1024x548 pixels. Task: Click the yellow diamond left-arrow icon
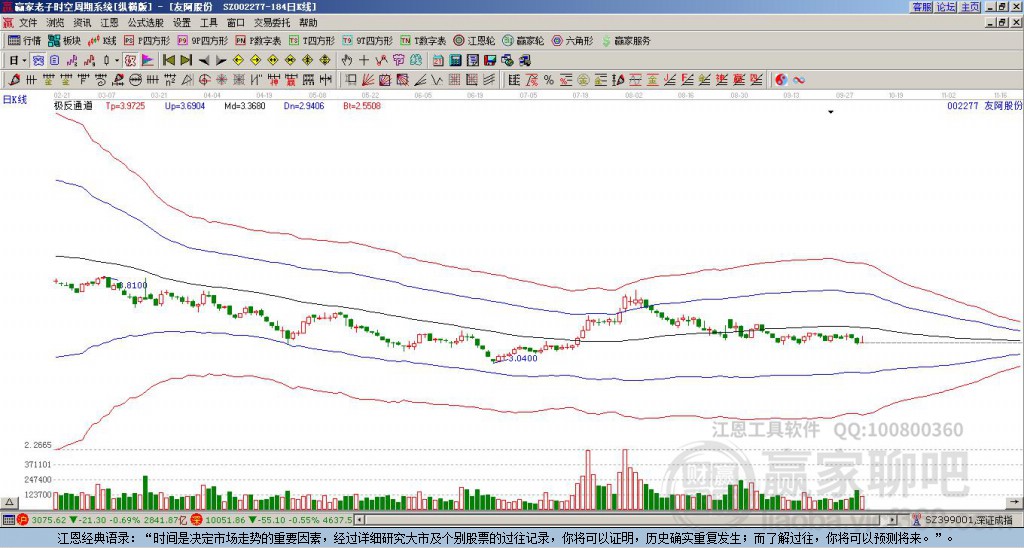tap(238, 60)
